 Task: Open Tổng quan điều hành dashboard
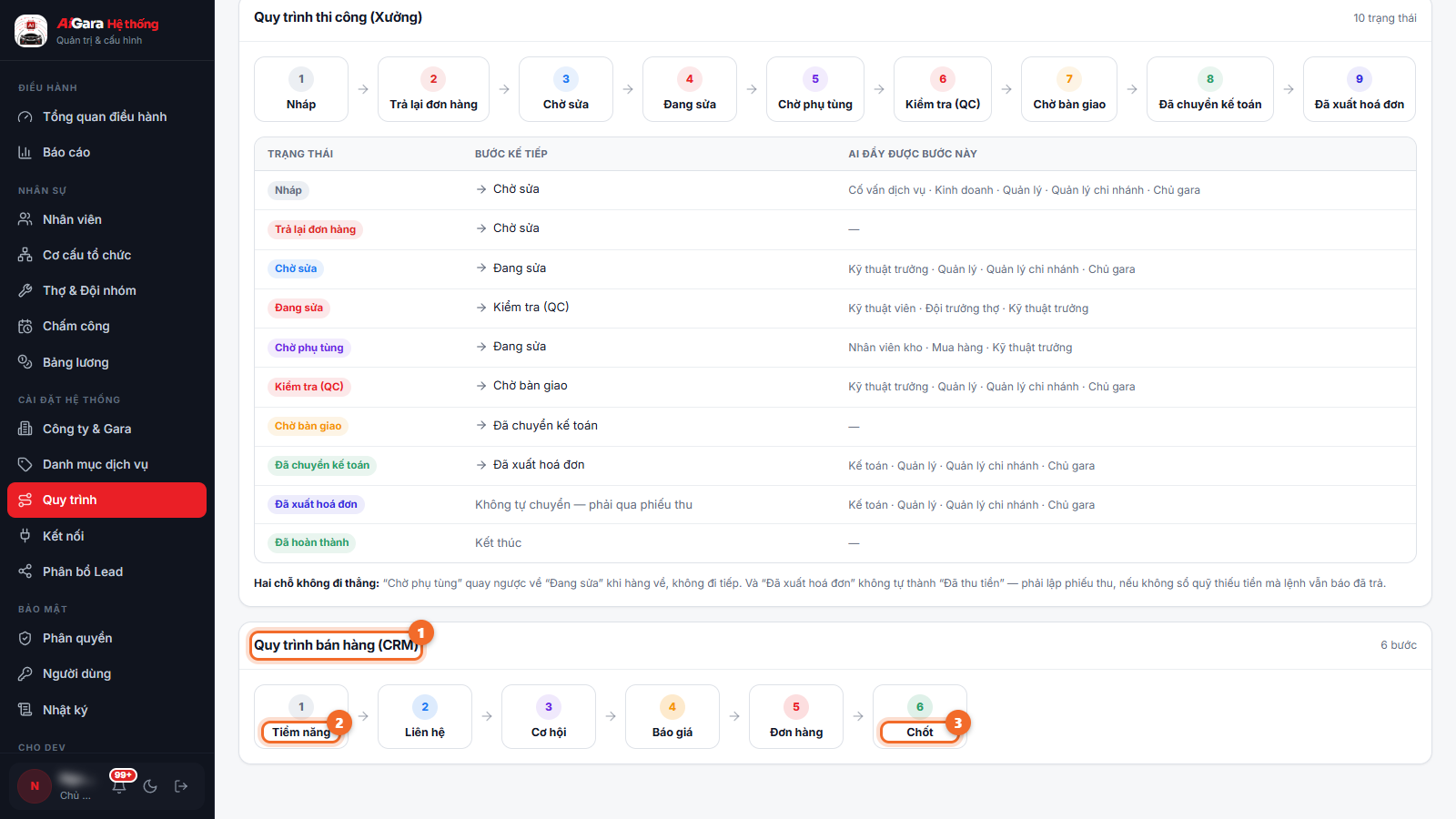(x=107, y=116)
